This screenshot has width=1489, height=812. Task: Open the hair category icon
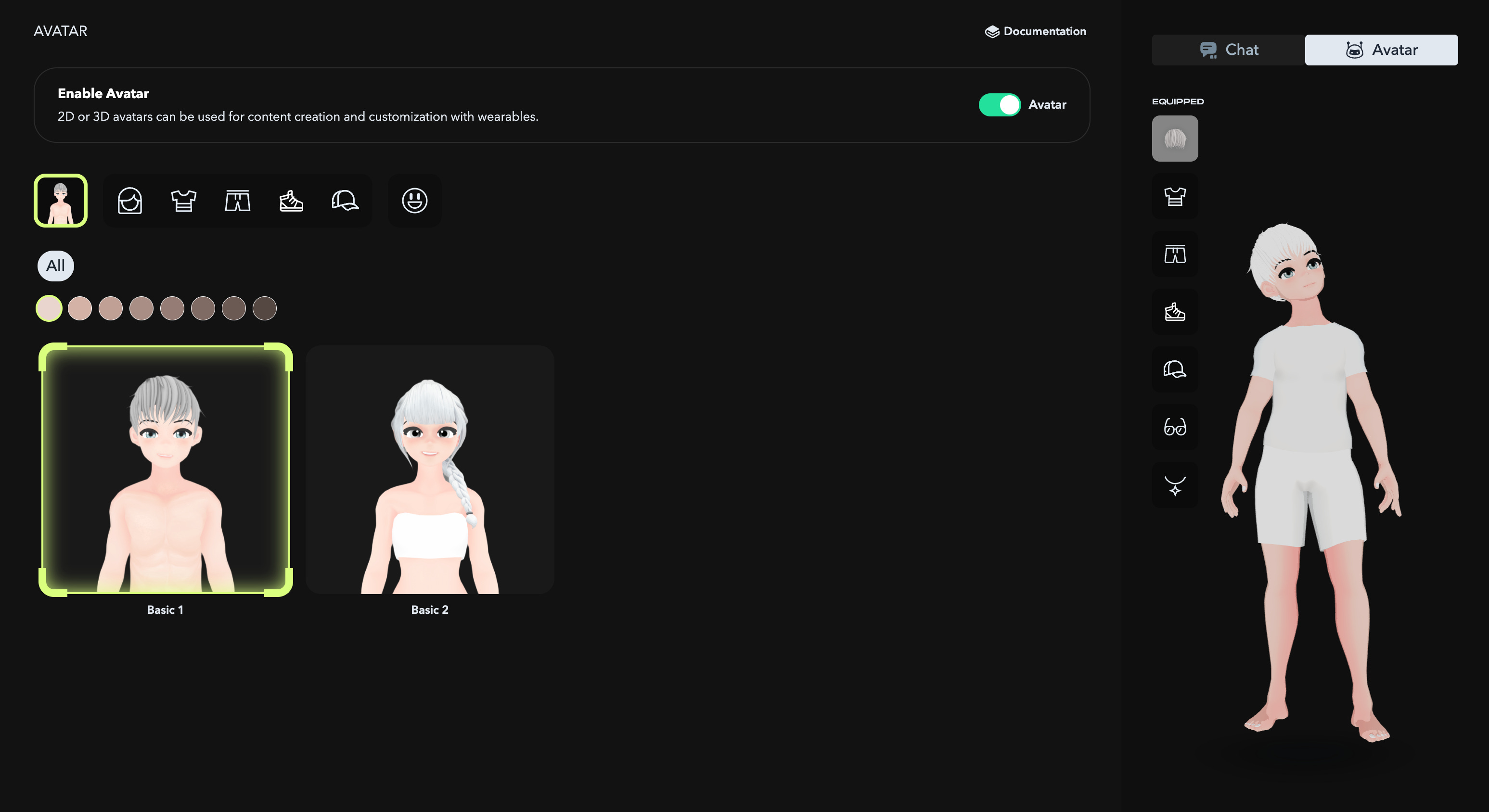point(129,201)
